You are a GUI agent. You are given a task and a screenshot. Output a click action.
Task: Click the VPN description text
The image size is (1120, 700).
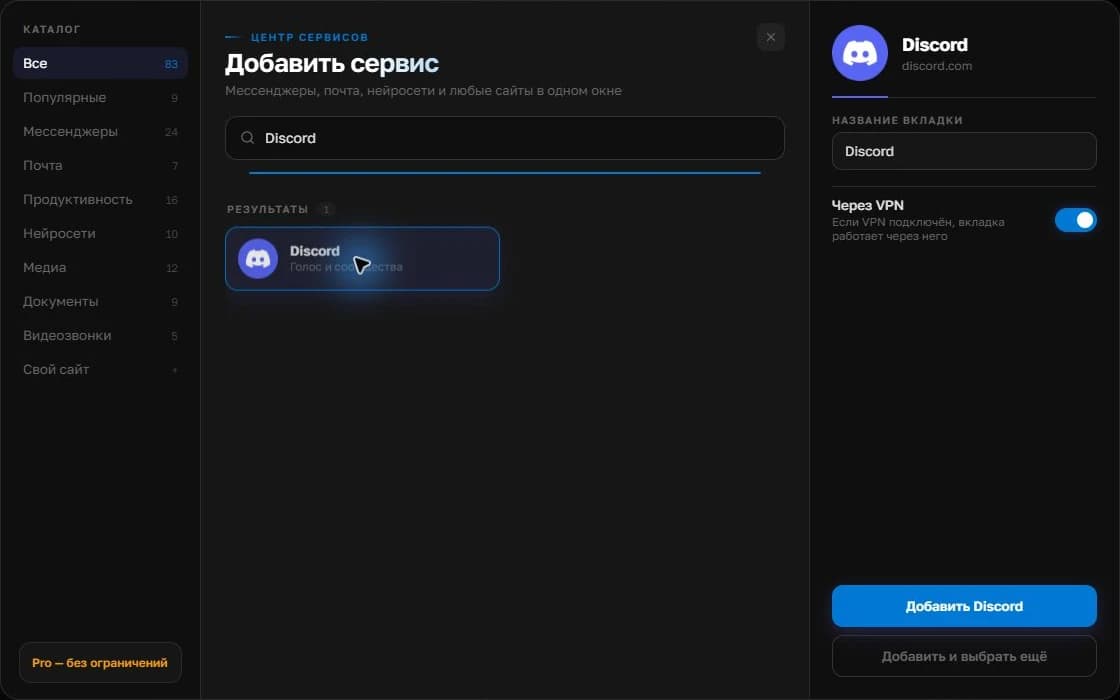918,229
